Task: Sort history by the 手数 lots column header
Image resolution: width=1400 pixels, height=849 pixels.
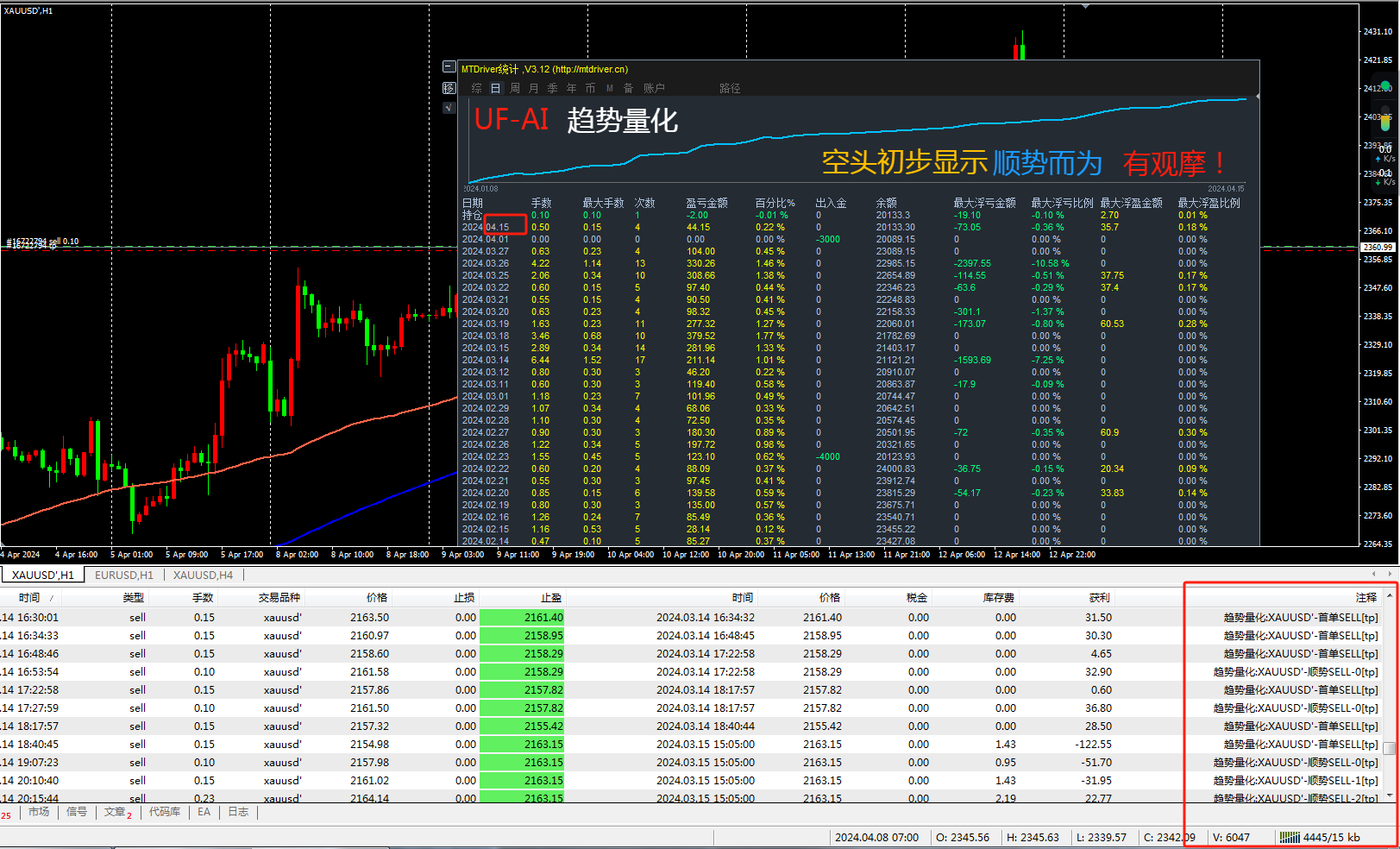Action: (x=203, y=597)
